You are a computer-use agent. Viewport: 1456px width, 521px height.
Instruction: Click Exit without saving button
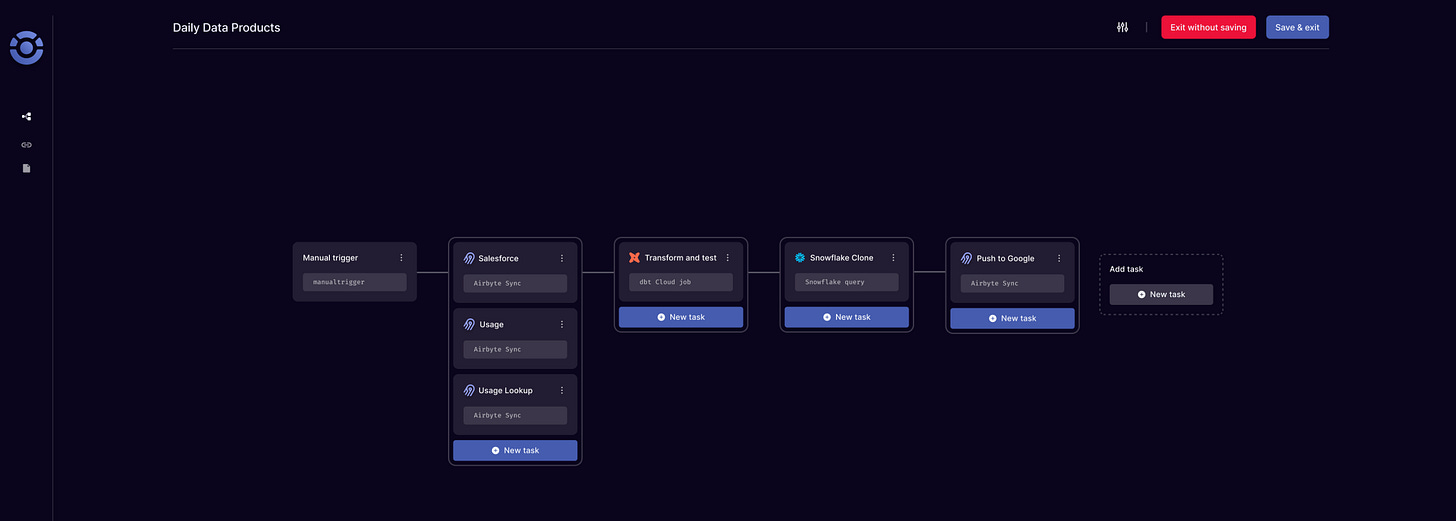click(1208, 27)
